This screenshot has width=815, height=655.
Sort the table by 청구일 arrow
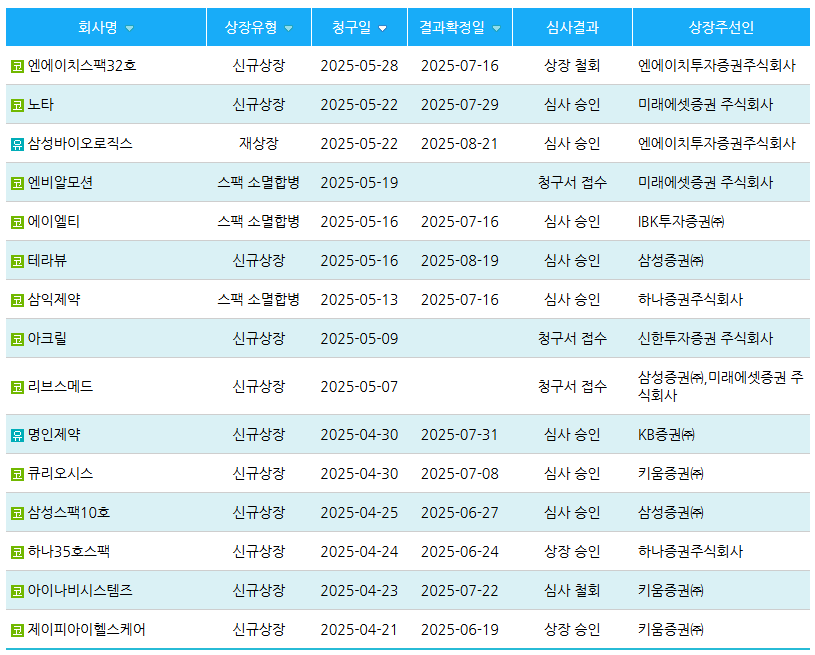click(x=382, y=28)
